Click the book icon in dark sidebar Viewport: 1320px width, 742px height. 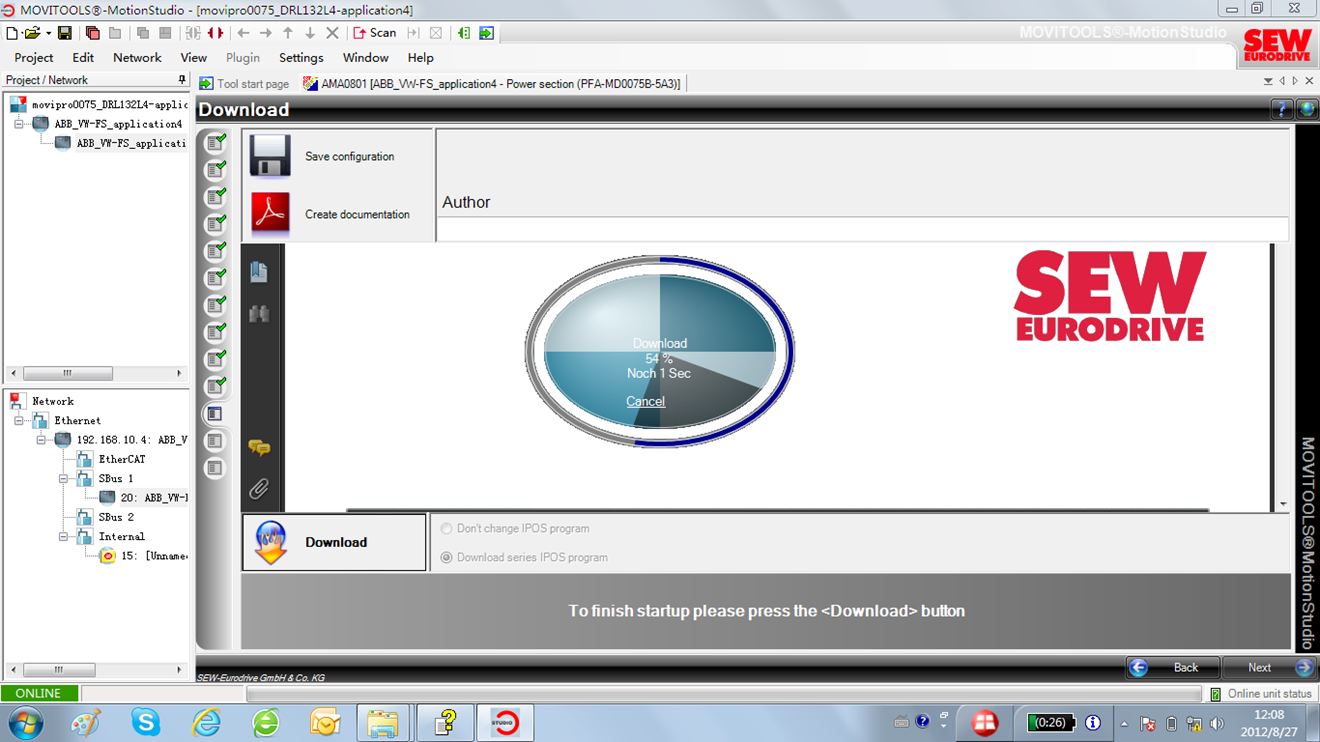point(259,271)
